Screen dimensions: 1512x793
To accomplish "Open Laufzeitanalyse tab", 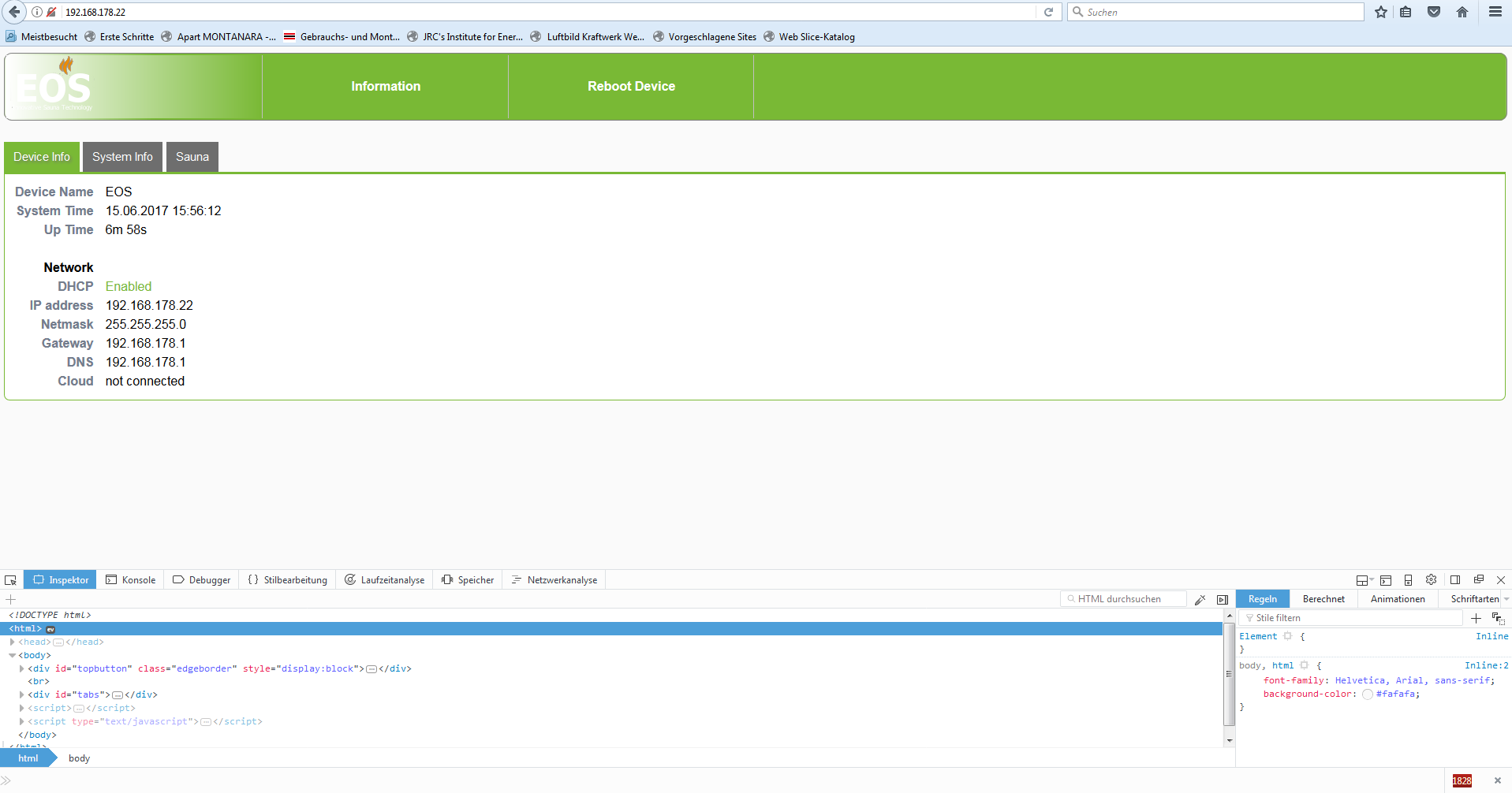I will click(x=385, y=580).
